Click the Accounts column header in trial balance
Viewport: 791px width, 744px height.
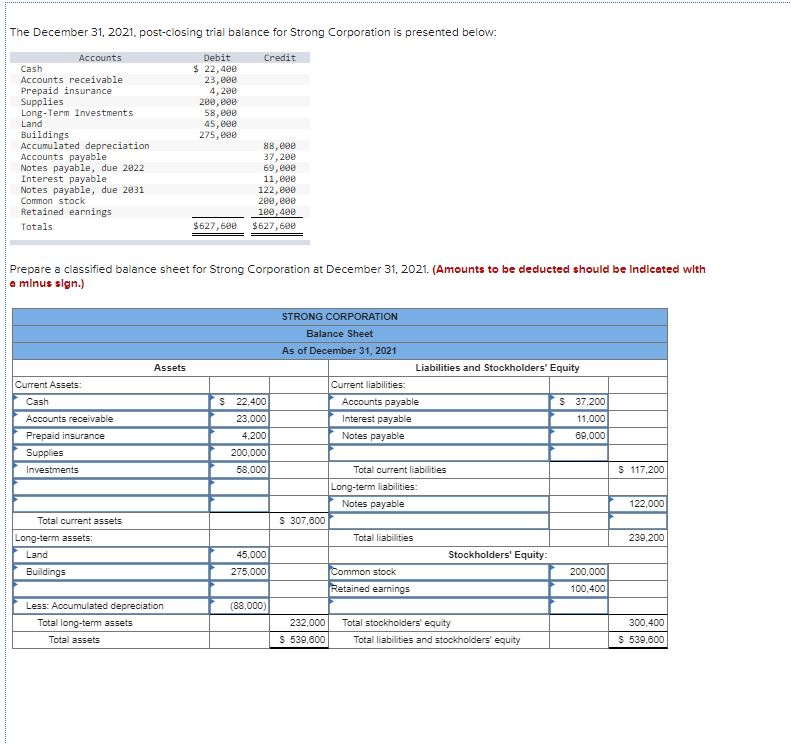tap(100, 58)
